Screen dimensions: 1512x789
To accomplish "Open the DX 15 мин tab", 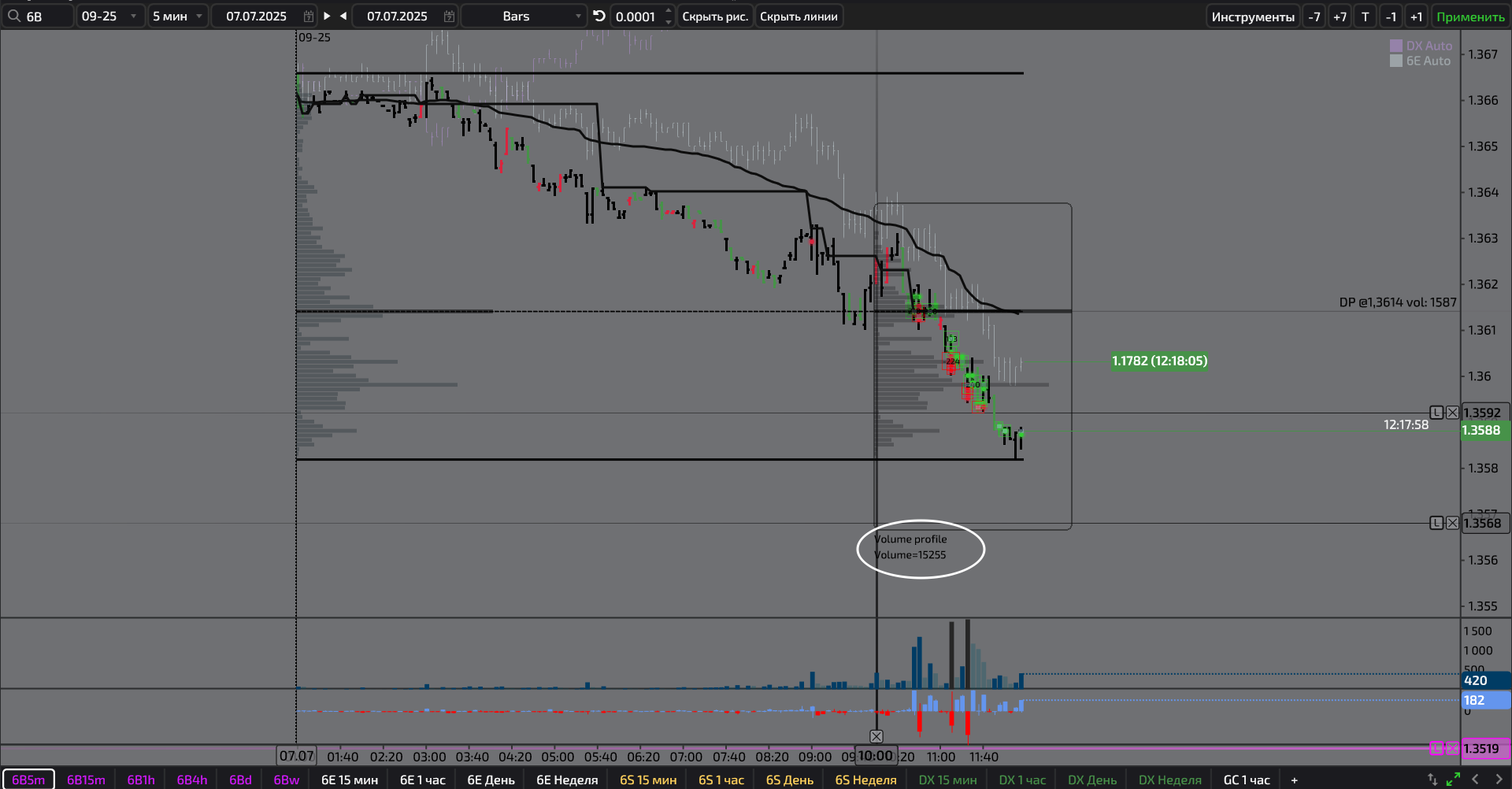I will click(947, 780).
